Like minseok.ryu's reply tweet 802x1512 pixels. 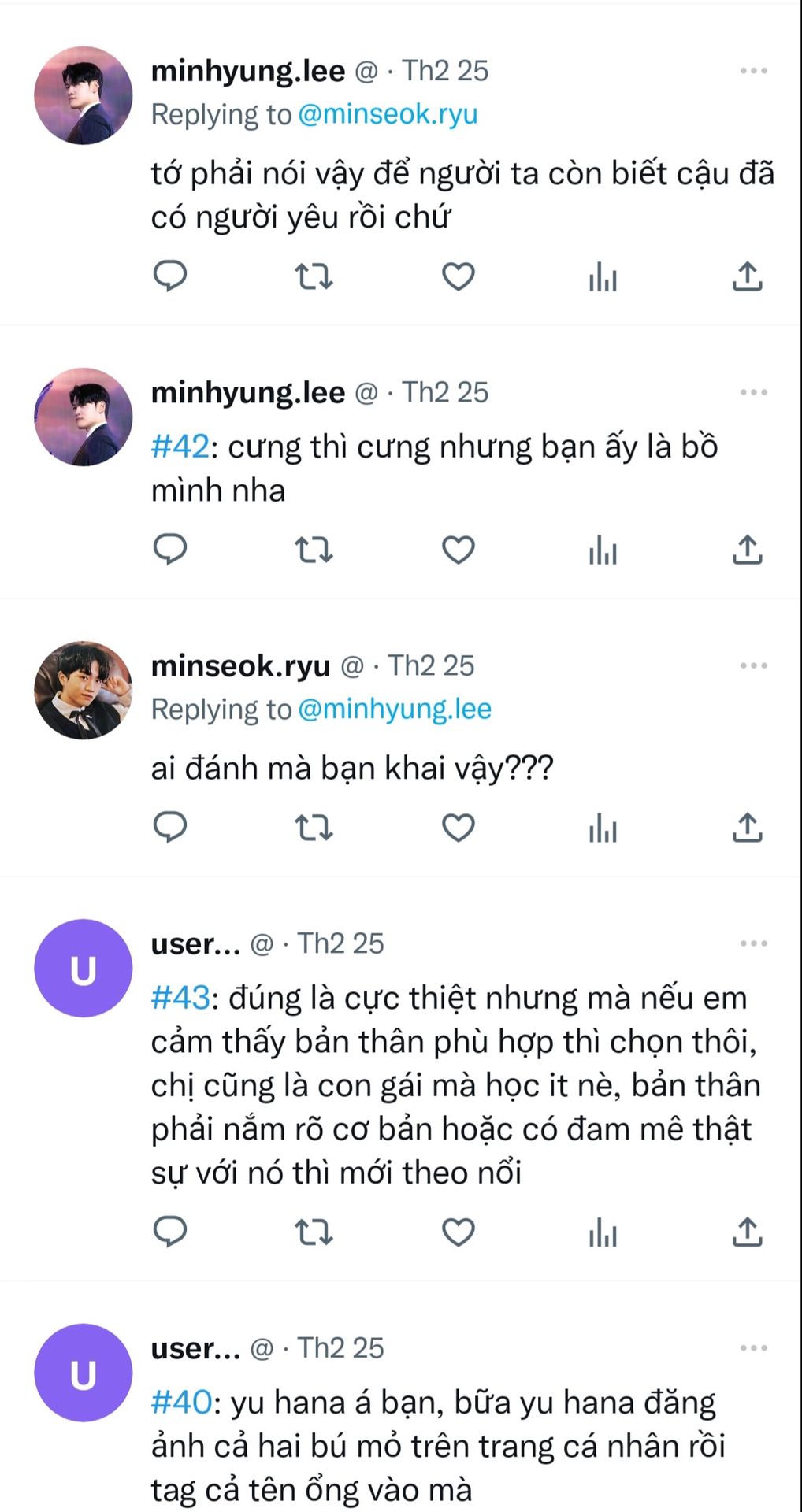[x=458, y=828]
